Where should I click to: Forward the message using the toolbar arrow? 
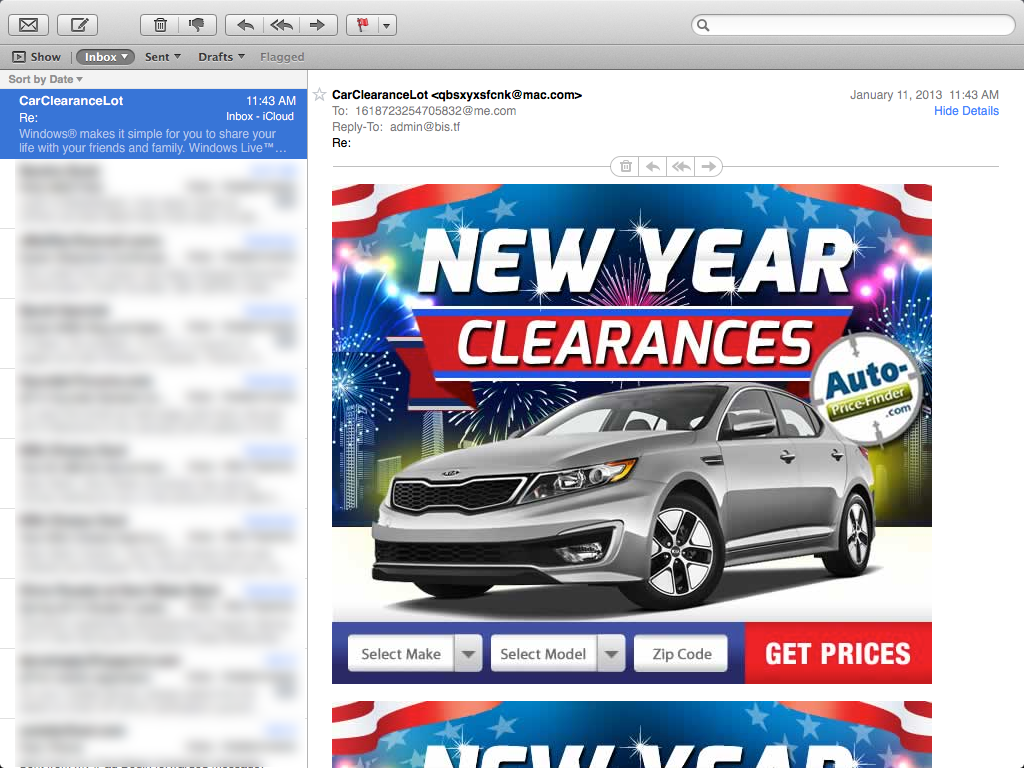coord(318,25)
